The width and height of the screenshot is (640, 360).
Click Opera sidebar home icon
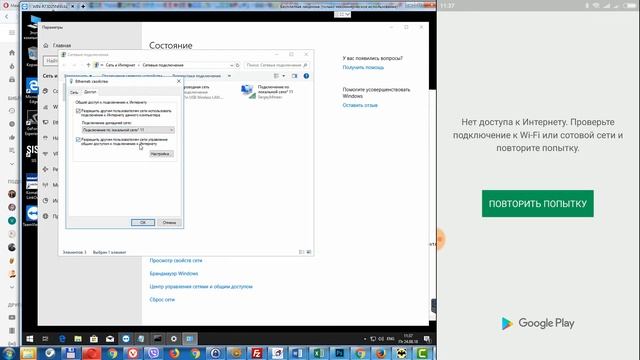[12, 53]
